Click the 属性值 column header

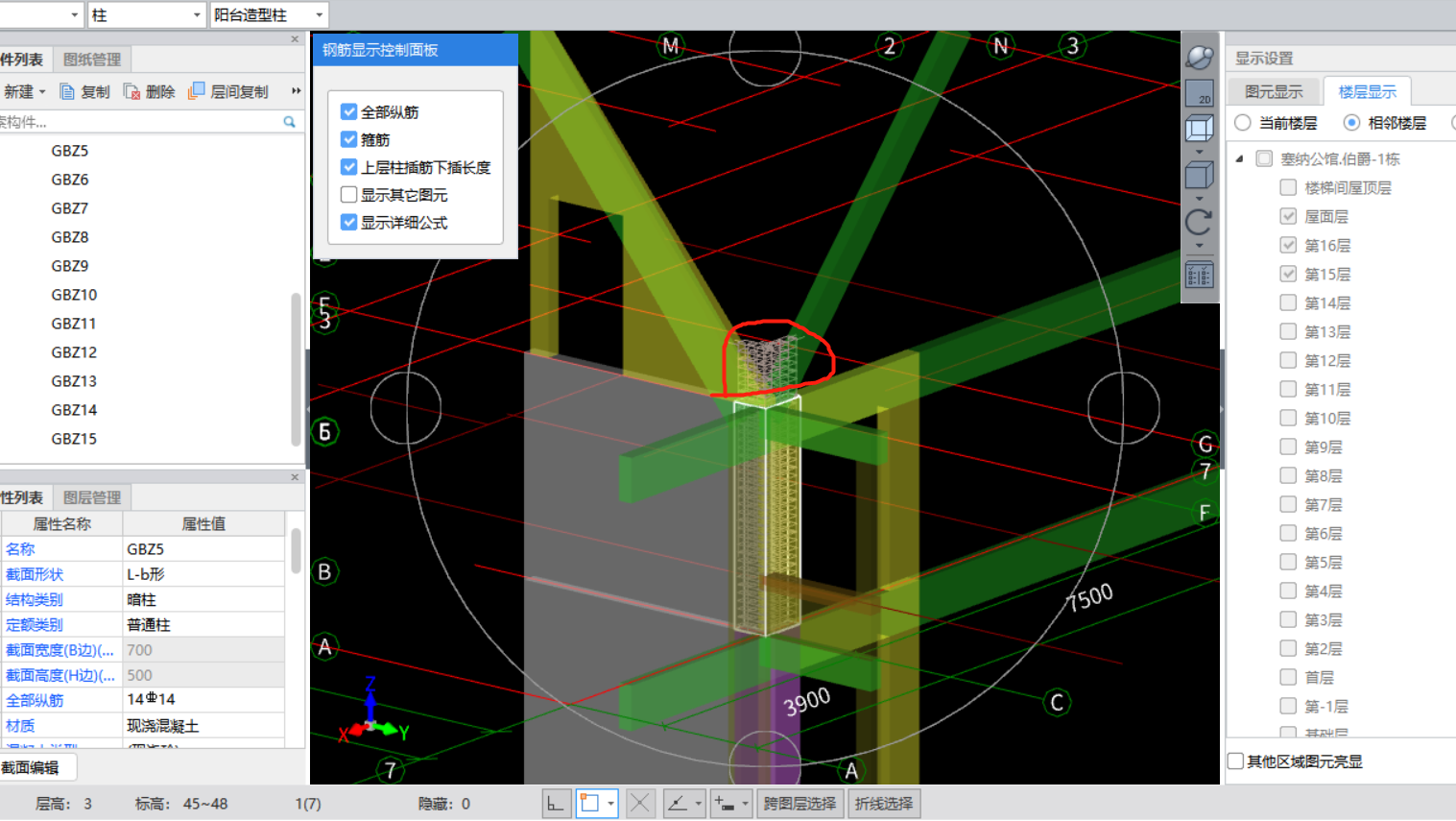[x=203, y=523]
